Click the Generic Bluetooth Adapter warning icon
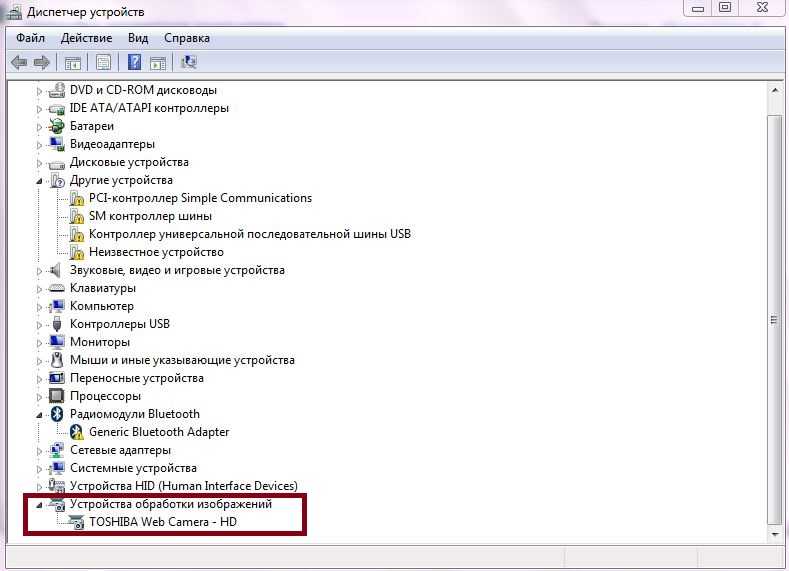The image size is (789, 571). click(76, 432)
